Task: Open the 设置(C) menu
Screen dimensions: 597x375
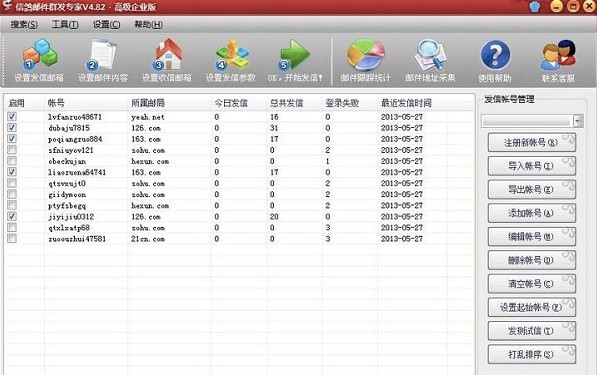Action: click(x=106, y=25)
